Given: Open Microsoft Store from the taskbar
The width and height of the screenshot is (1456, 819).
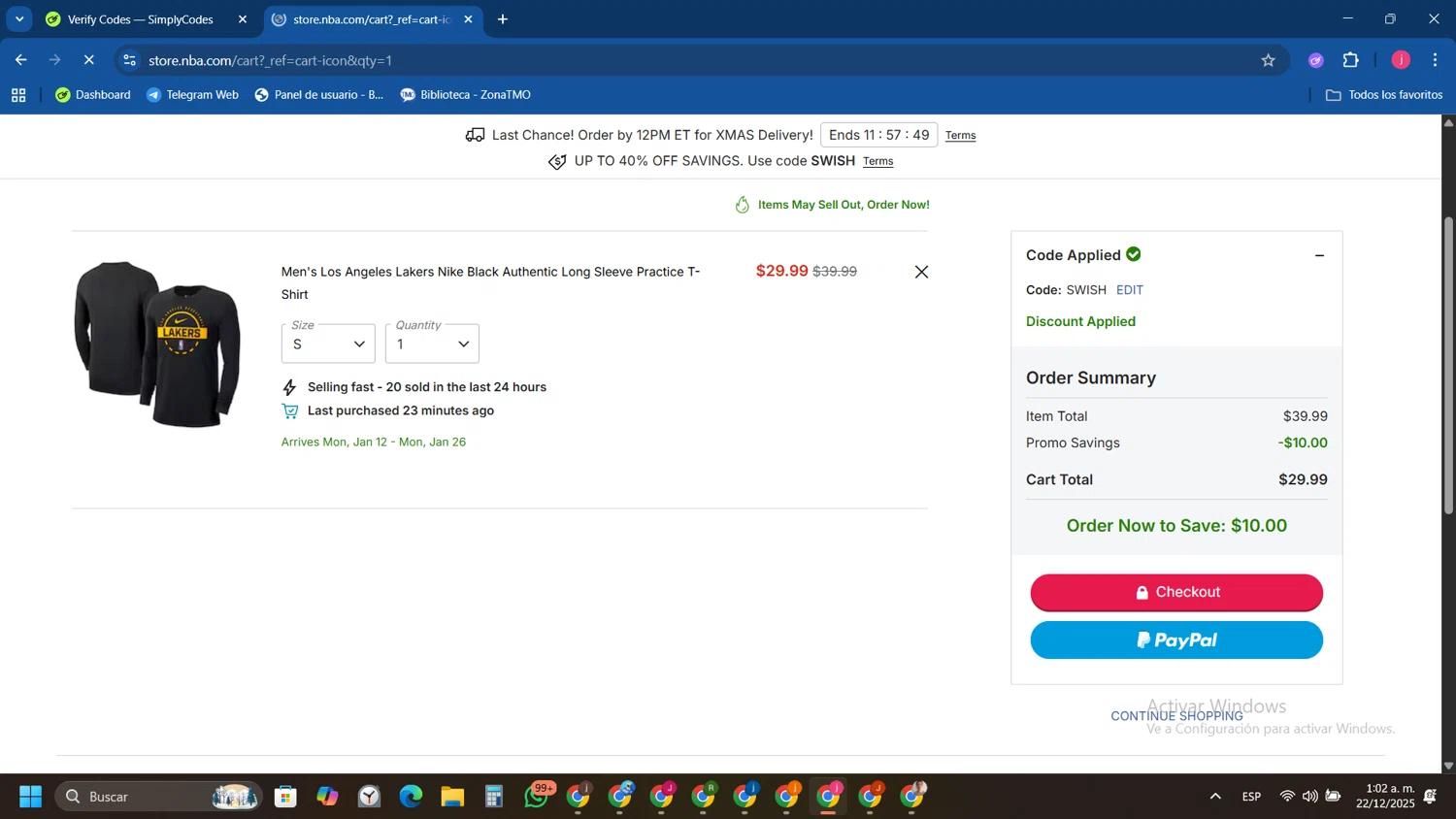Looking at the screenshot, I should click(x=285, y=797).
